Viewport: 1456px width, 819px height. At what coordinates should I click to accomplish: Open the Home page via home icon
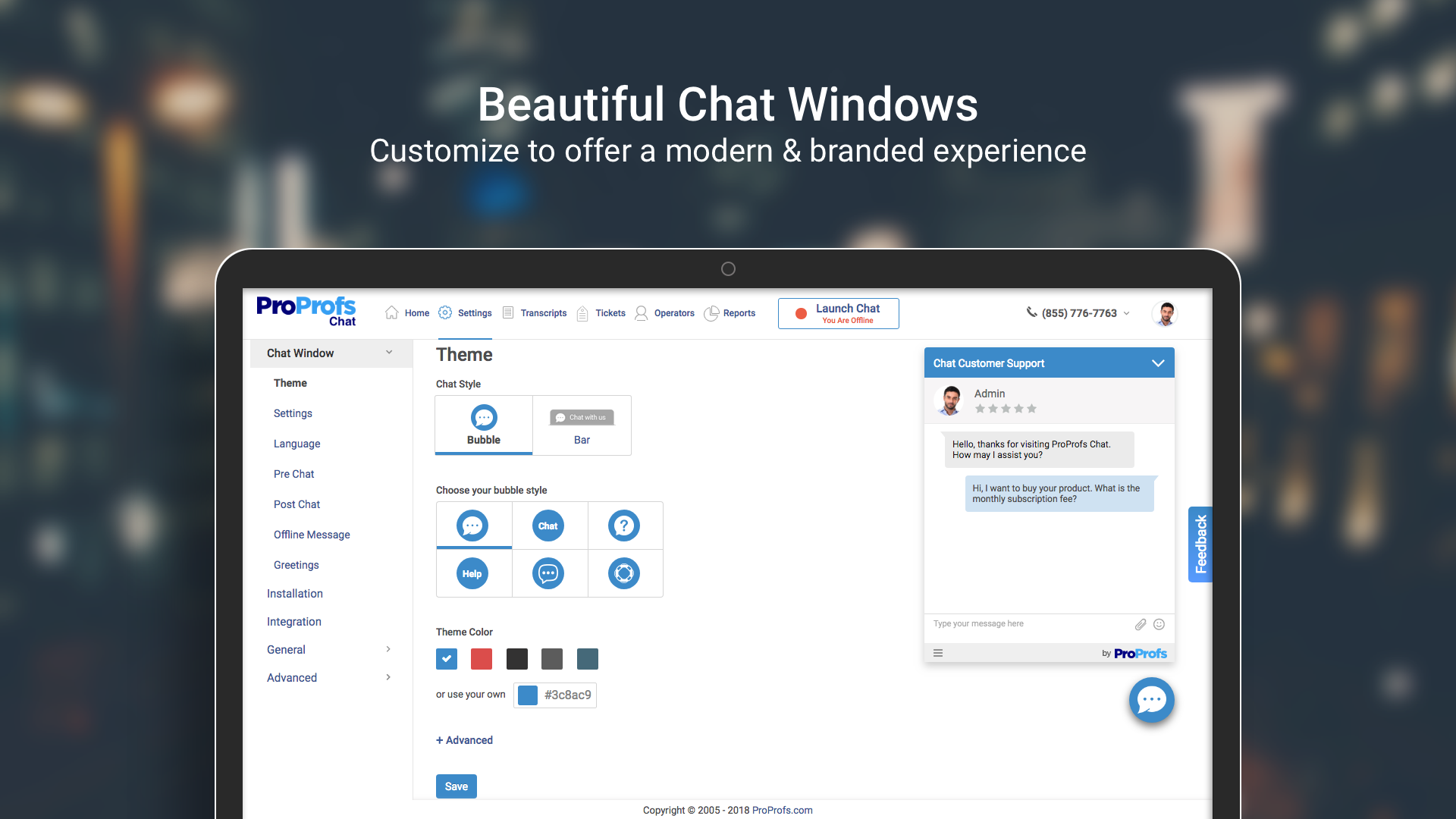[406, 312]
